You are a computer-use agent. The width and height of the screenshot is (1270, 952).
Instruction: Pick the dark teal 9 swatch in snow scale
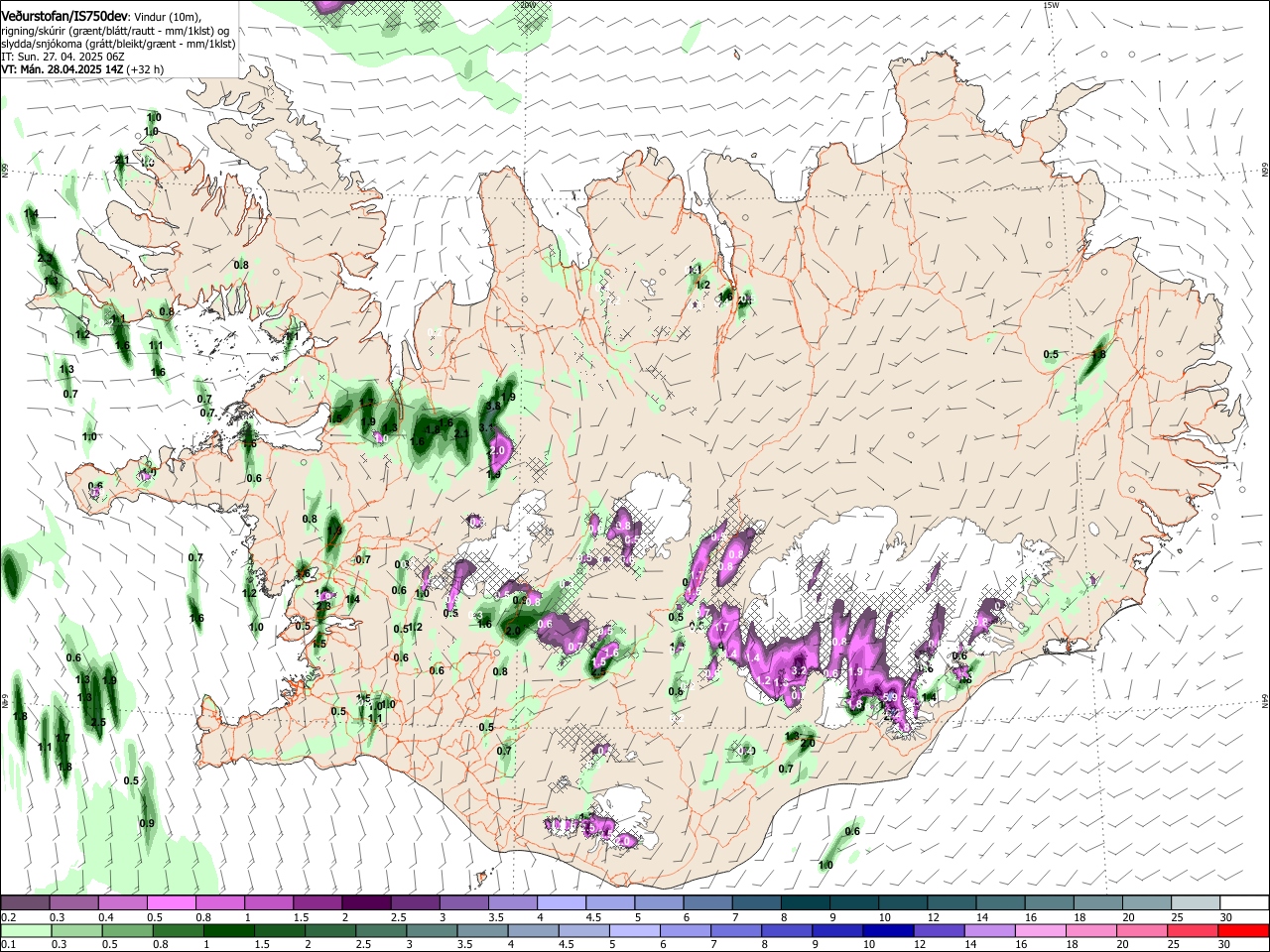click(855, 903)
